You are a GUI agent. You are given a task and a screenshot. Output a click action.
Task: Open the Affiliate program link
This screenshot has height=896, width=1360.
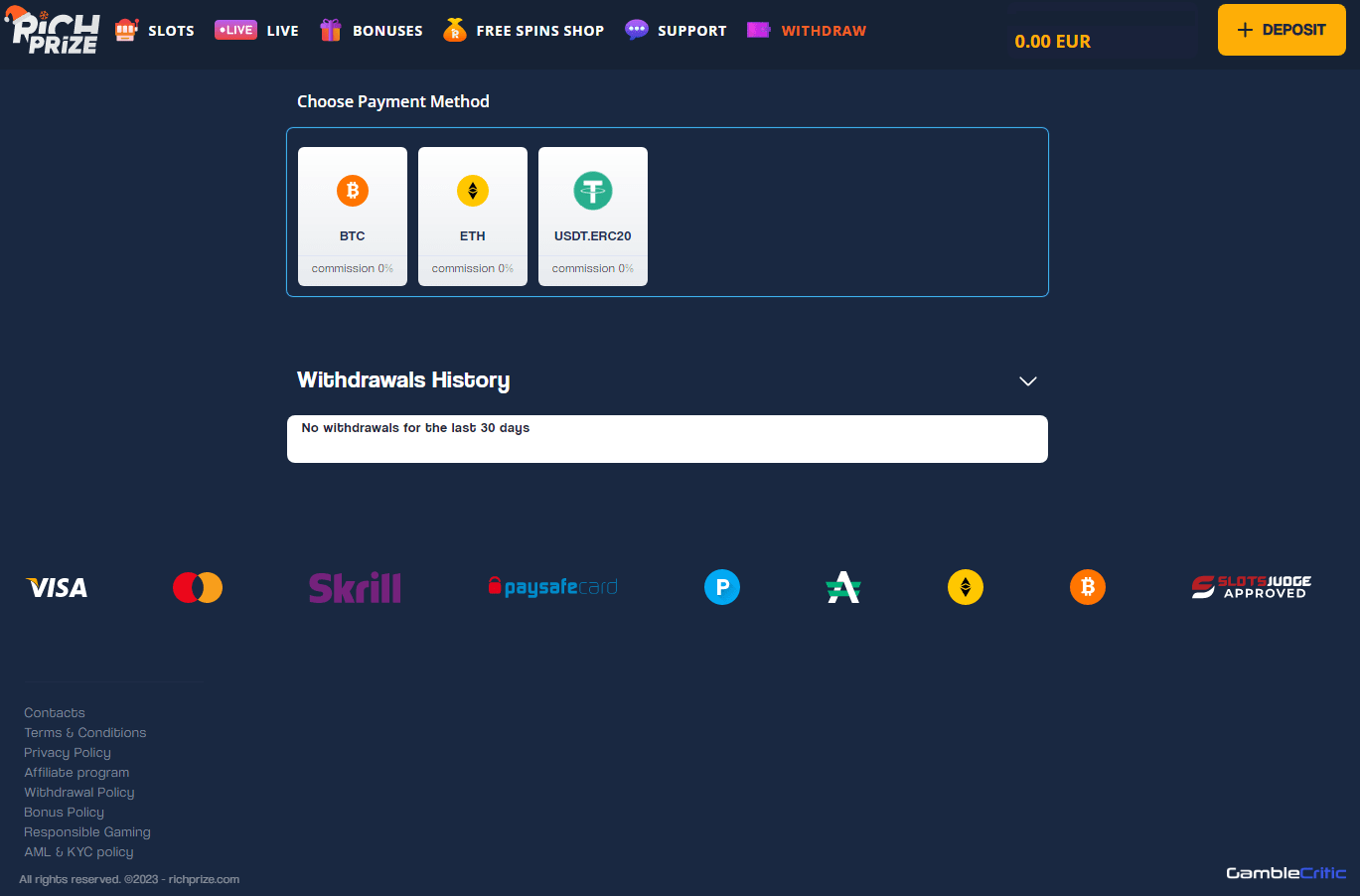(76, 773)
